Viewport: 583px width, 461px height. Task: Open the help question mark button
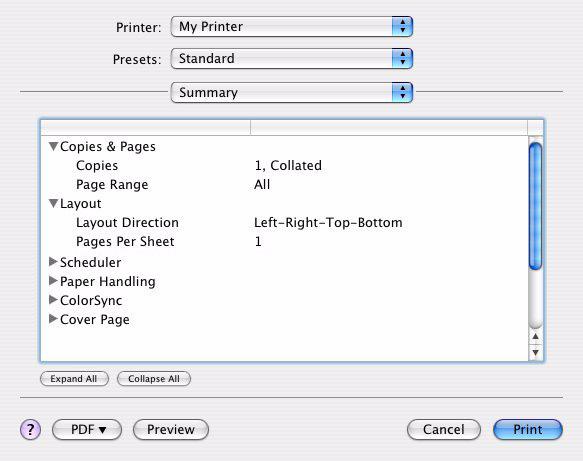pyautogui.click(x=30, y=430)
